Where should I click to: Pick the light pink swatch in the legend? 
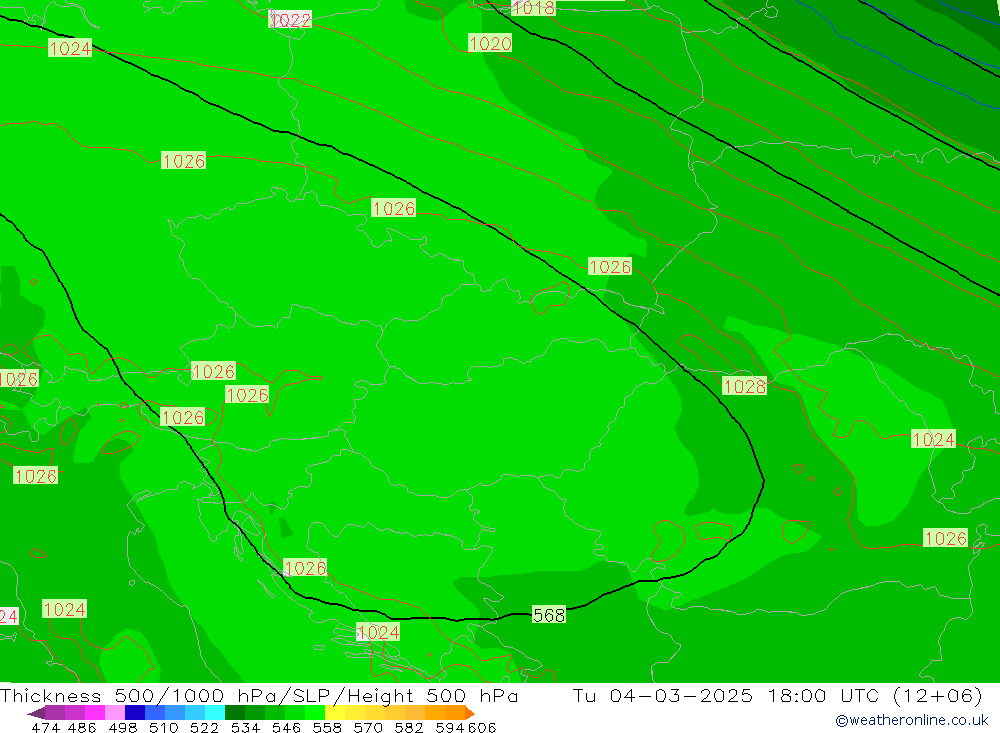(115, 713)
